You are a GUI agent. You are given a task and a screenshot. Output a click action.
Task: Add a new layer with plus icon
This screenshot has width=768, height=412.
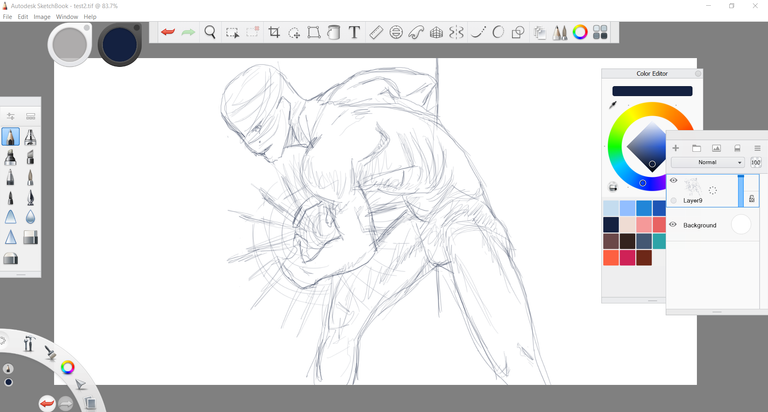pos(675,148)
